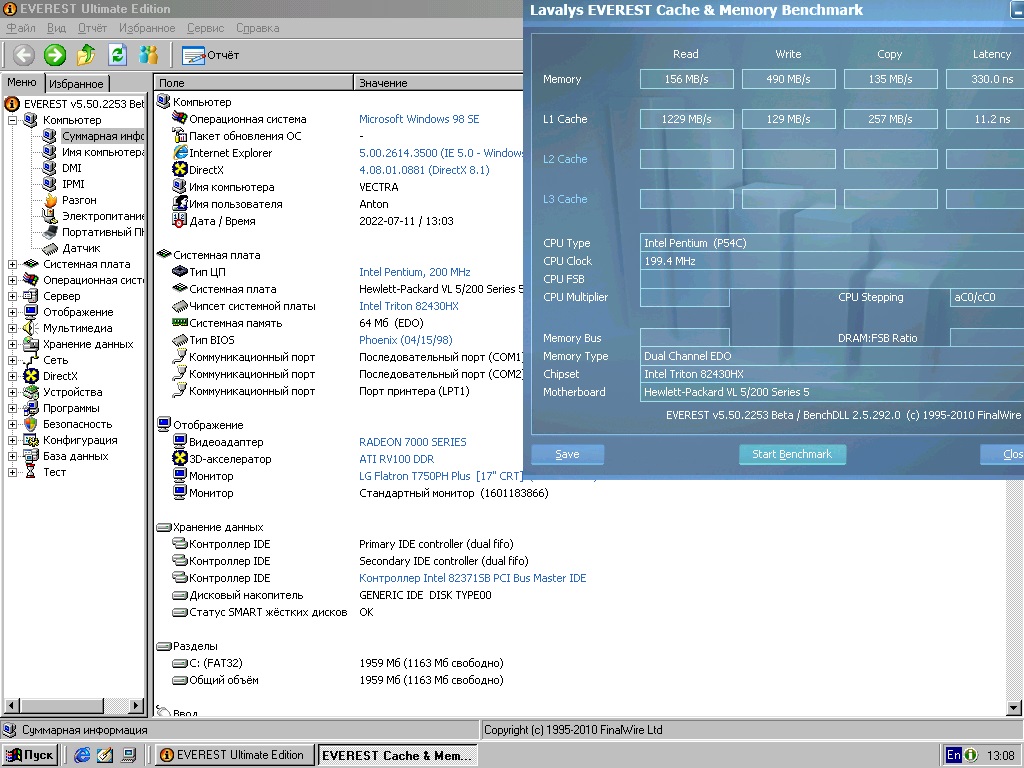Click the Пуск start button

[30, 755]
